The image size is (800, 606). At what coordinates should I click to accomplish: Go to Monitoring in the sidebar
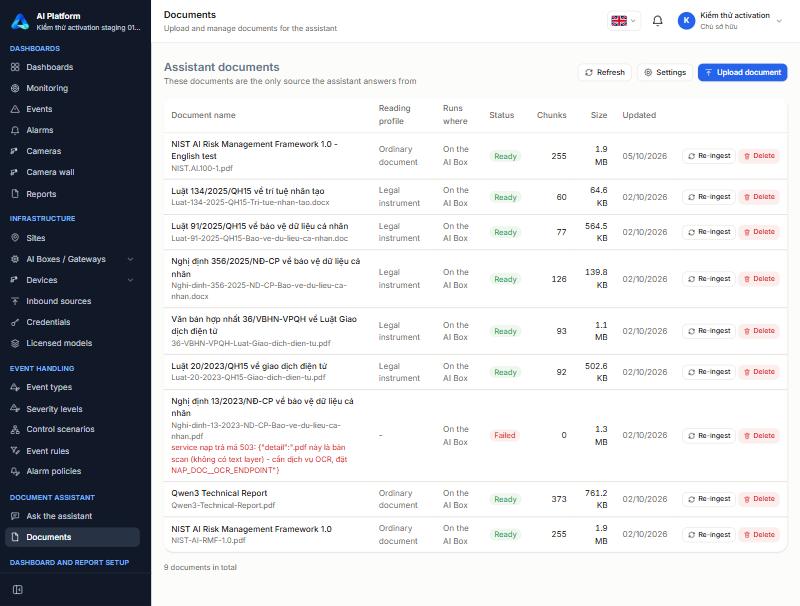point(72,88)
